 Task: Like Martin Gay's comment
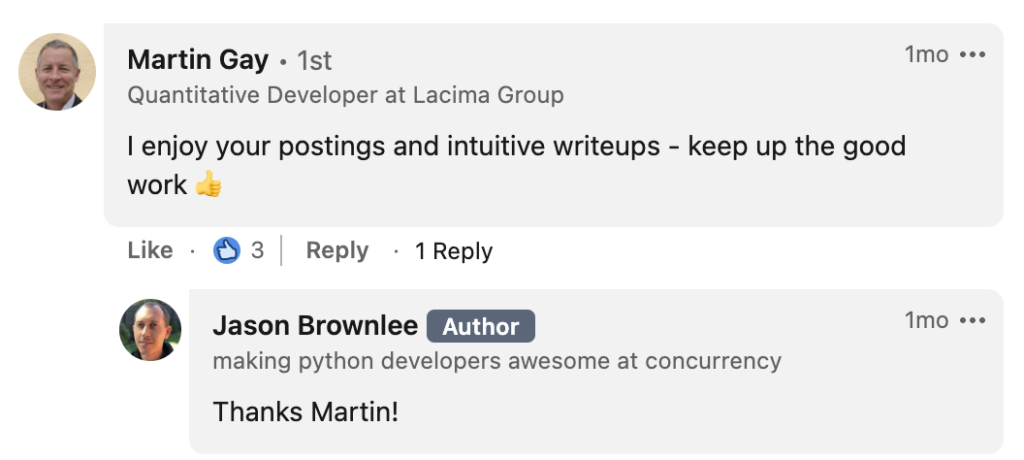point(150,251)
